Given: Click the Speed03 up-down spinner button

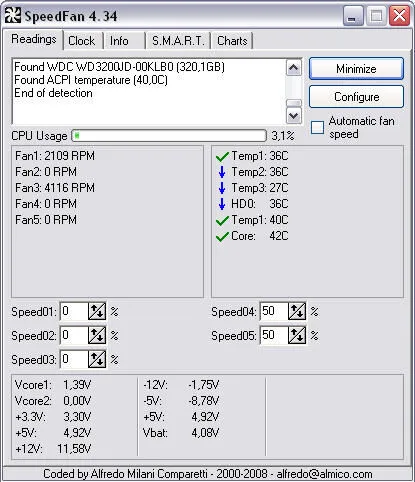Looking at the screenshot, I should click(x=97, y=359).
